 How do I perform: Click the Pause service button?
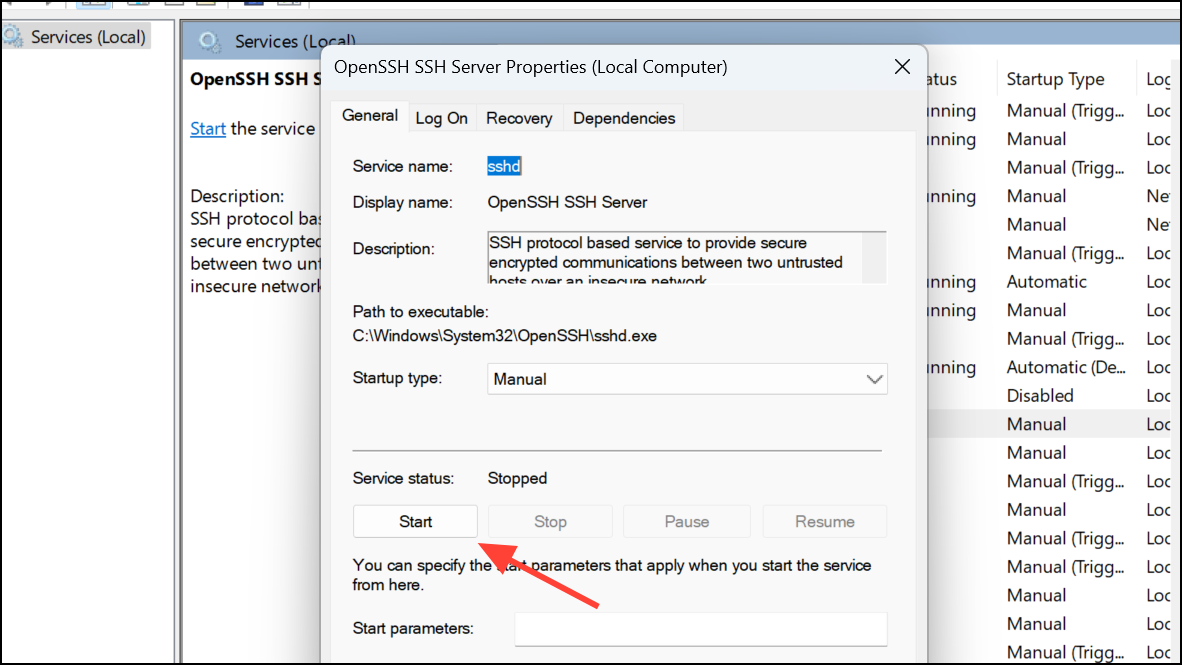[x=687, y=522]
